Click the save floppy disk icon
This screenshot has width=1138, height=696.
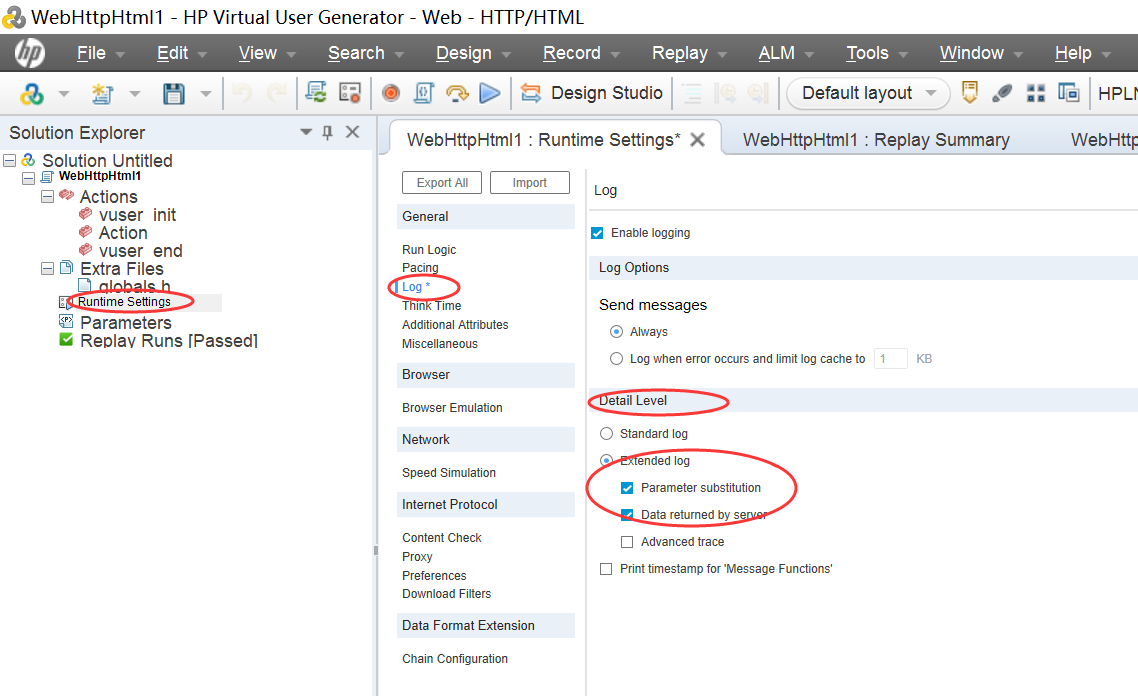coord(173,94)
